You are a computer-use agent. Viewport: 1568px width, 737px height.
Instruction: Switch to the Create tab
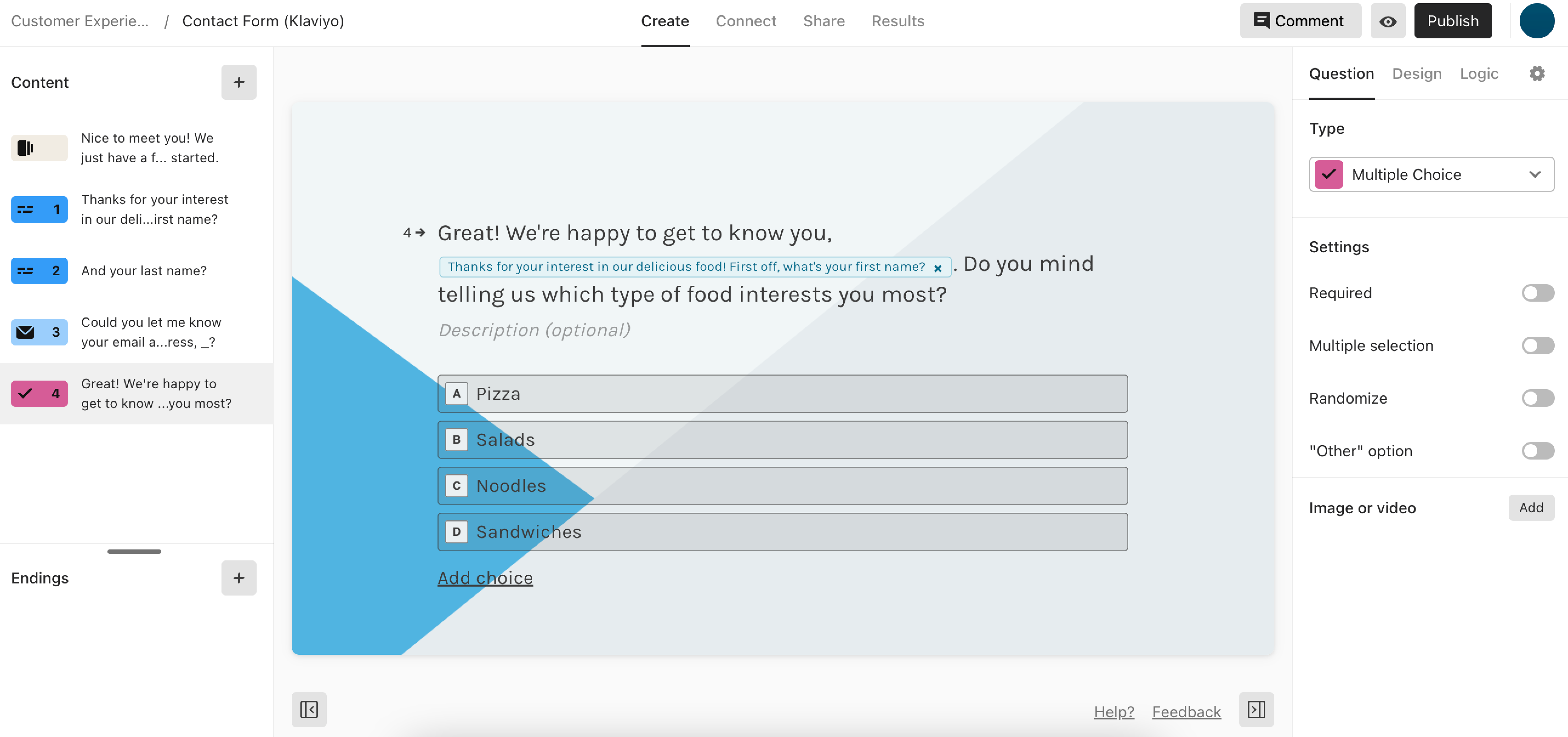(665, 21)
